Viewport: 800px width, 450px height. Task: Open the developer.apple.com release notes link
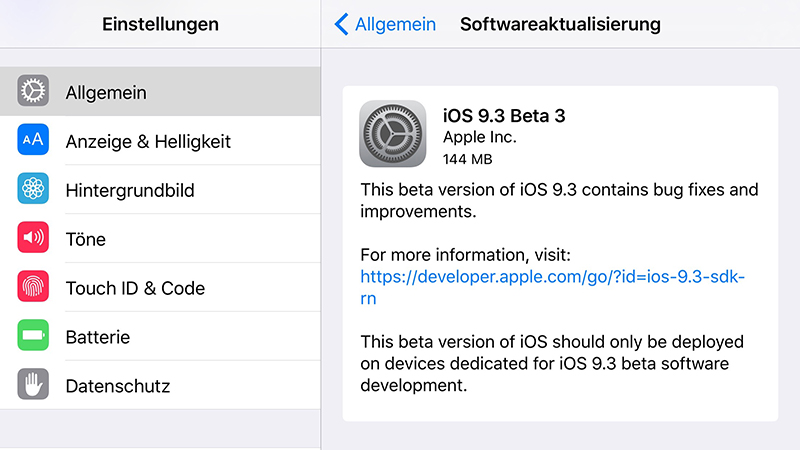click(x=553, y=287)
